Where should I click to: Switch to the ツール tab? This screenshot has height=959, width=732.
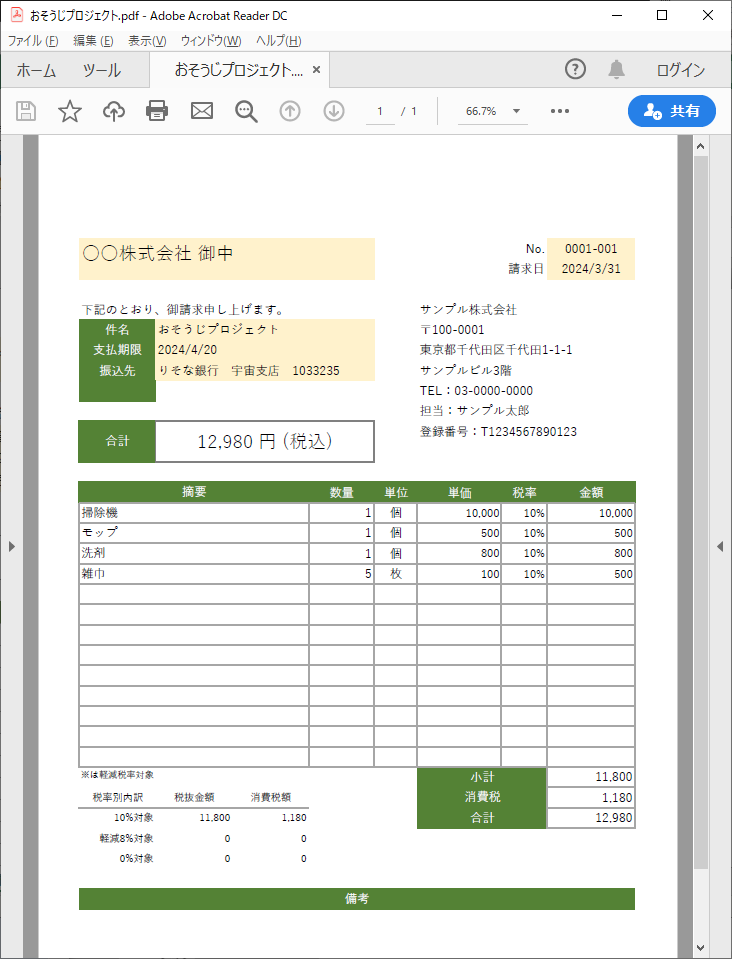coord(102,70)
